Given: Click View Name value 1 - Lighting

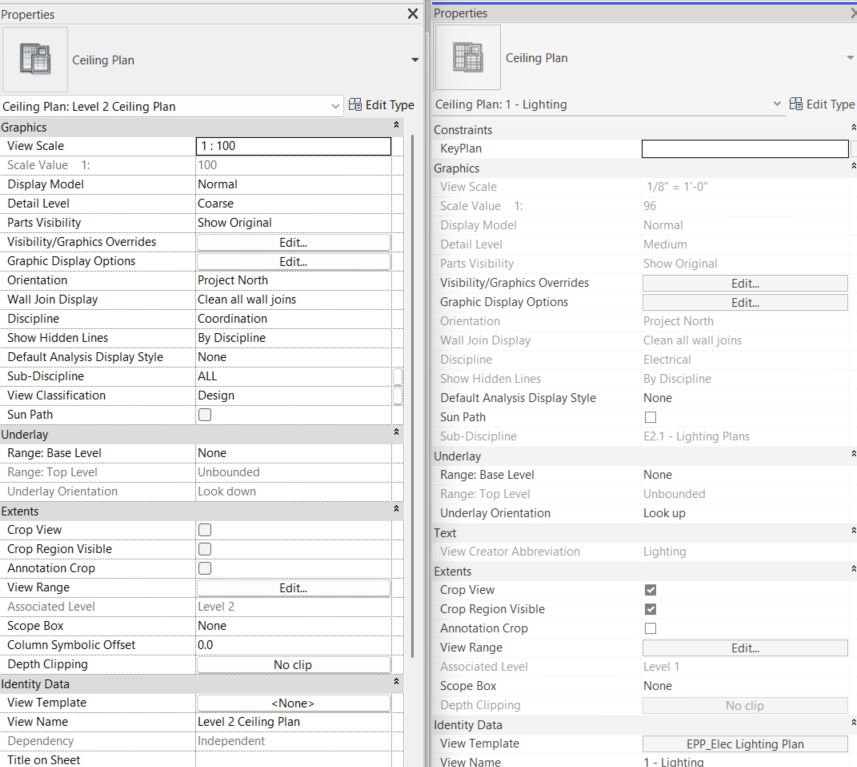Looking at the screenshot, I should [x=745, y=761].
